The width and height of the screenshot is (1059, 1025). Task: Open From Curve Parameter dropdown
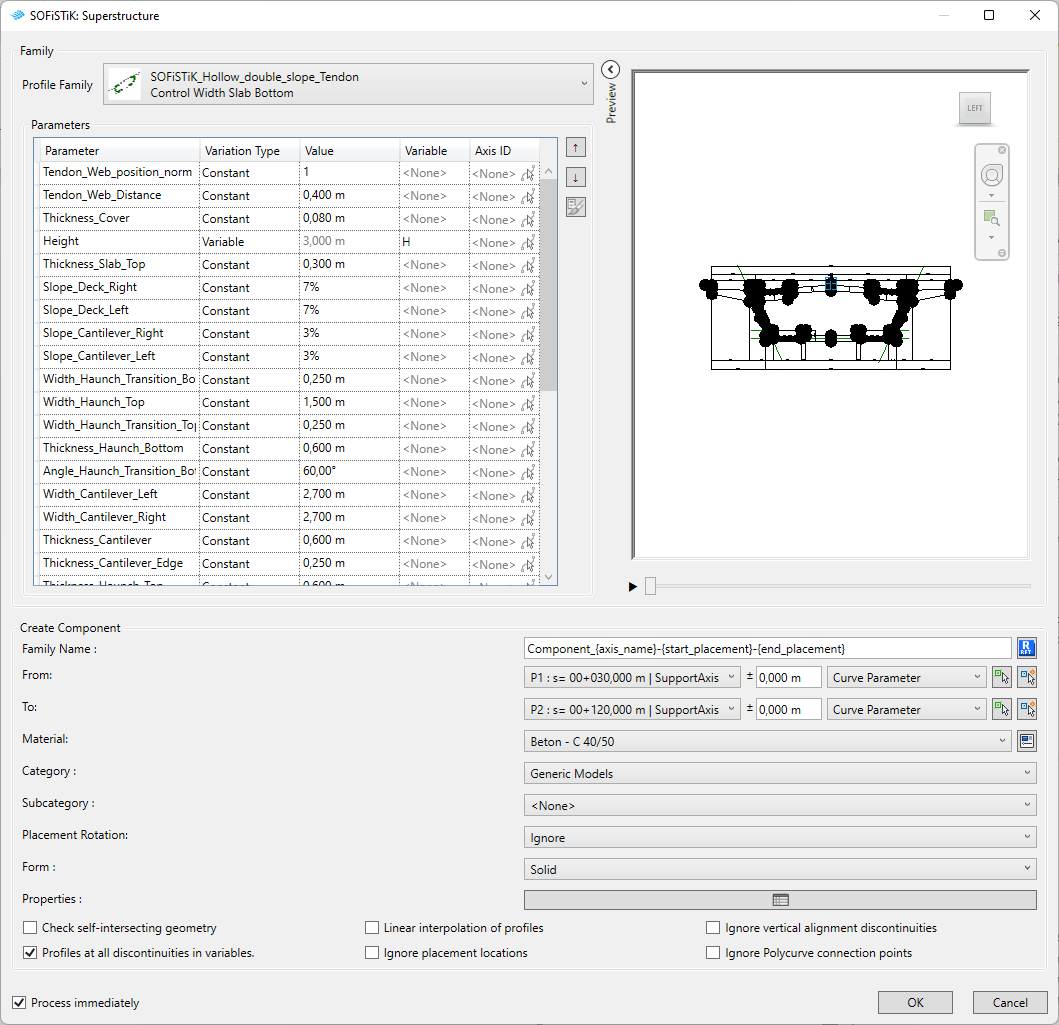(906, 677)
